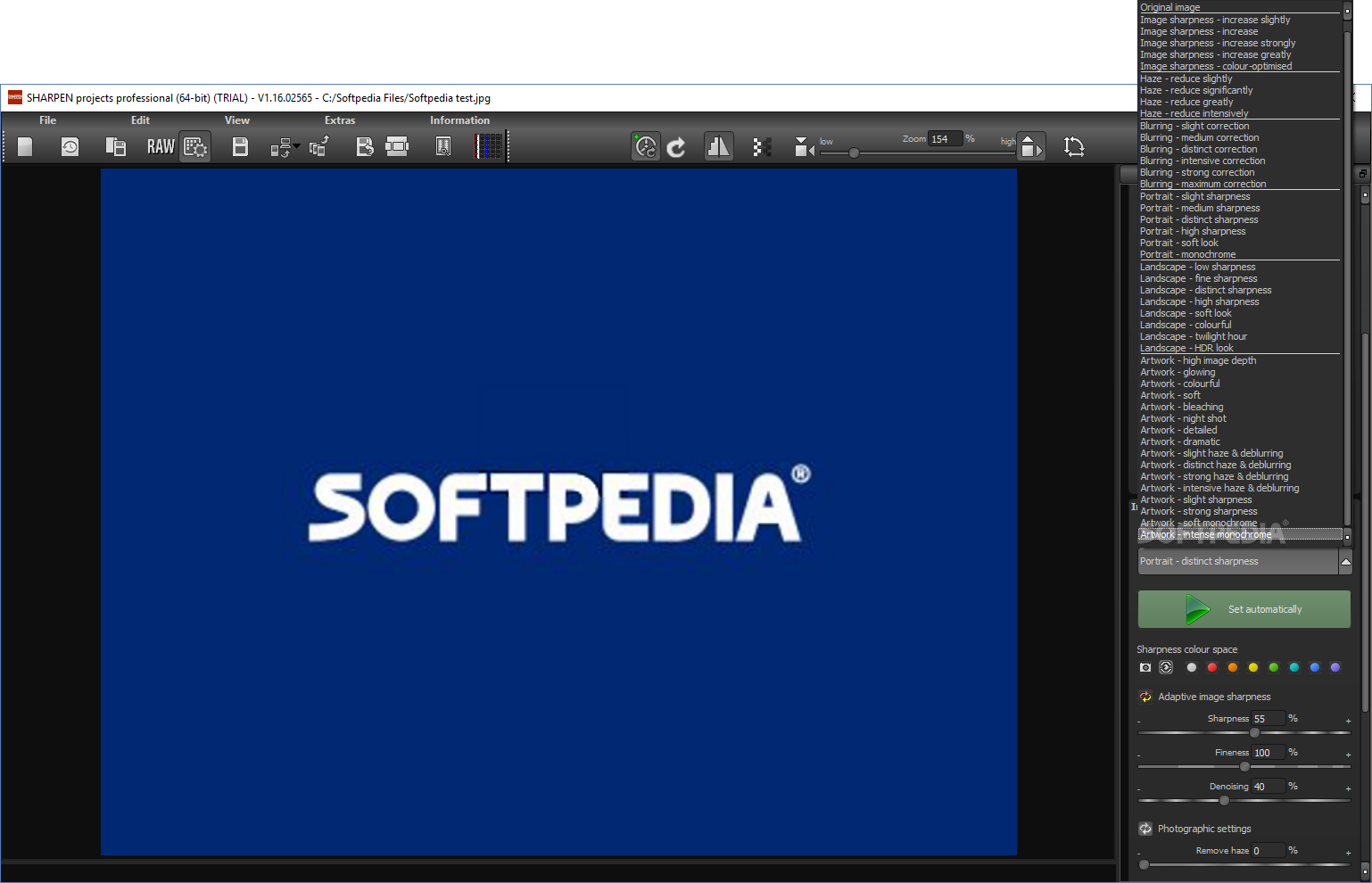Click the film strip icon in the toolbar

[397, 146]
